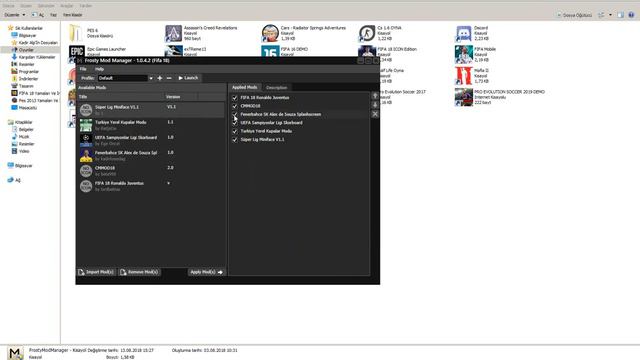The image size is (640, 360).
Task: Open the Help menu in Frosty
Action: pyautogui.click(x=99, y=69)
